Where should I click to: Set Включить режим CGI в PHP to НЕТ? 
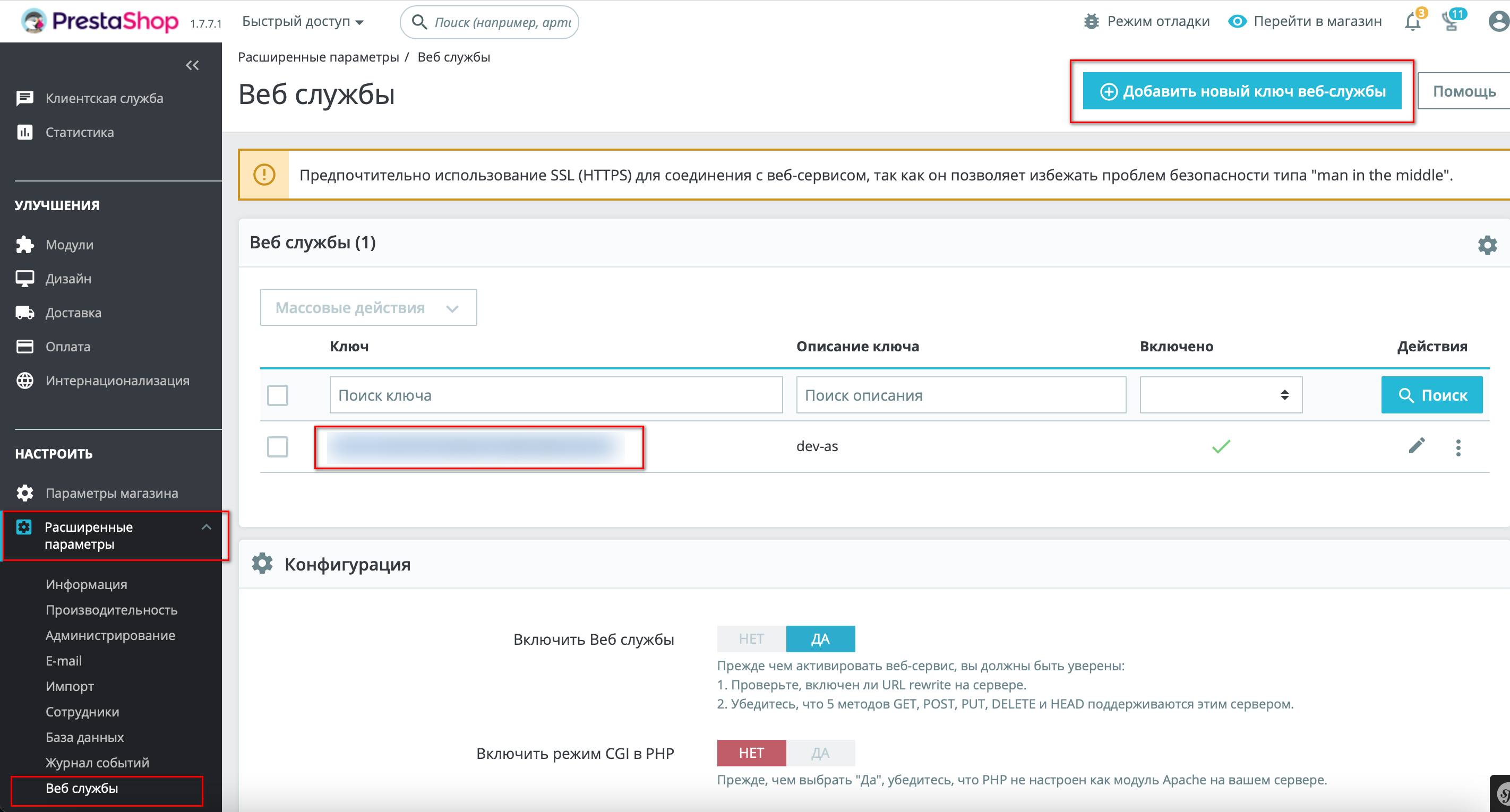click(x=751, y=753)
